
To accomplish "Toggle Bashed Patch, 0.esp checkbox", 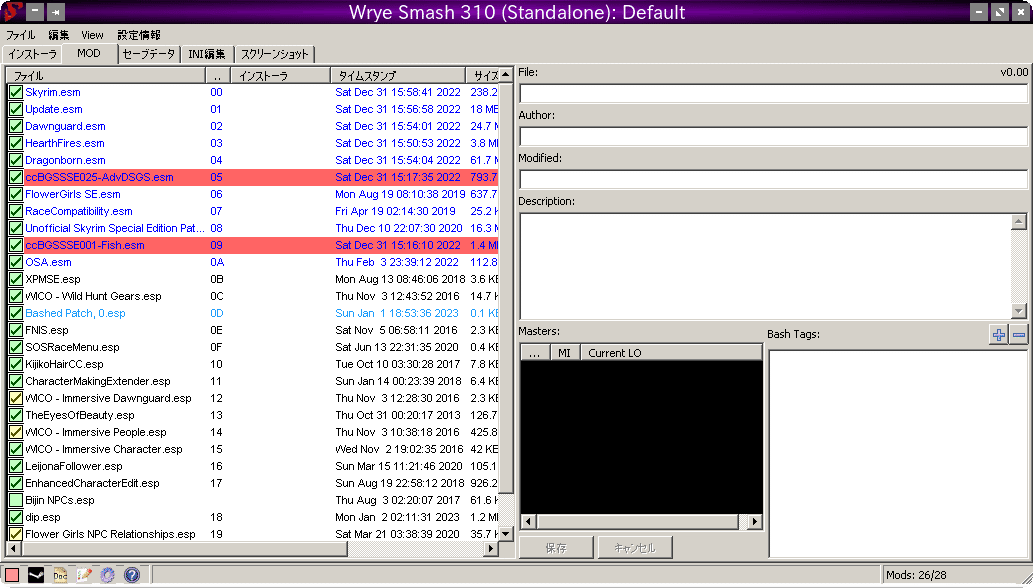I will click(16, 313).
